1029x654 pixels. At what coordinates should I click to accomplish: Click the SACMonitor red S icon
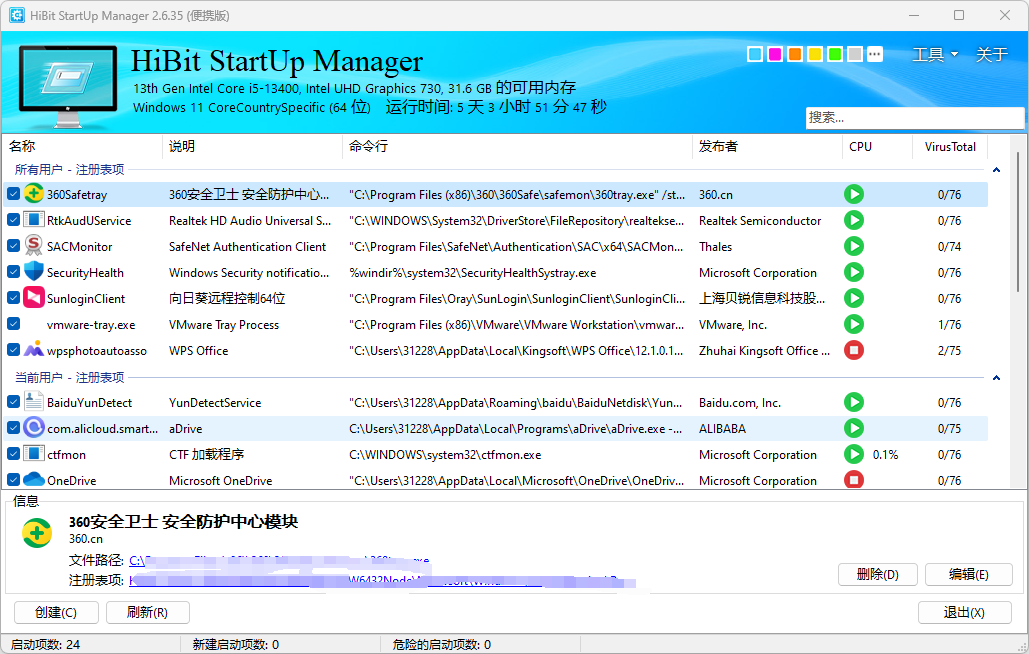point(33,245)
